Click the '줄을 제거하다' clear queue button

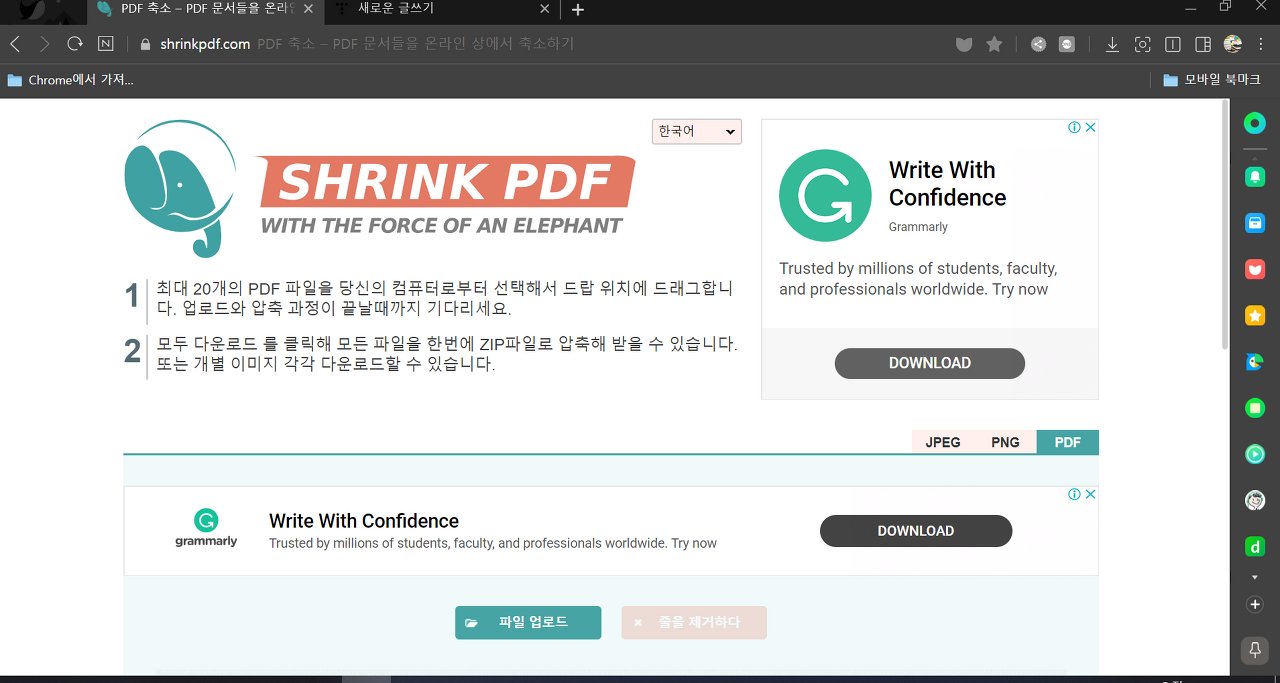pyautogui.click(x=694, y=622)
